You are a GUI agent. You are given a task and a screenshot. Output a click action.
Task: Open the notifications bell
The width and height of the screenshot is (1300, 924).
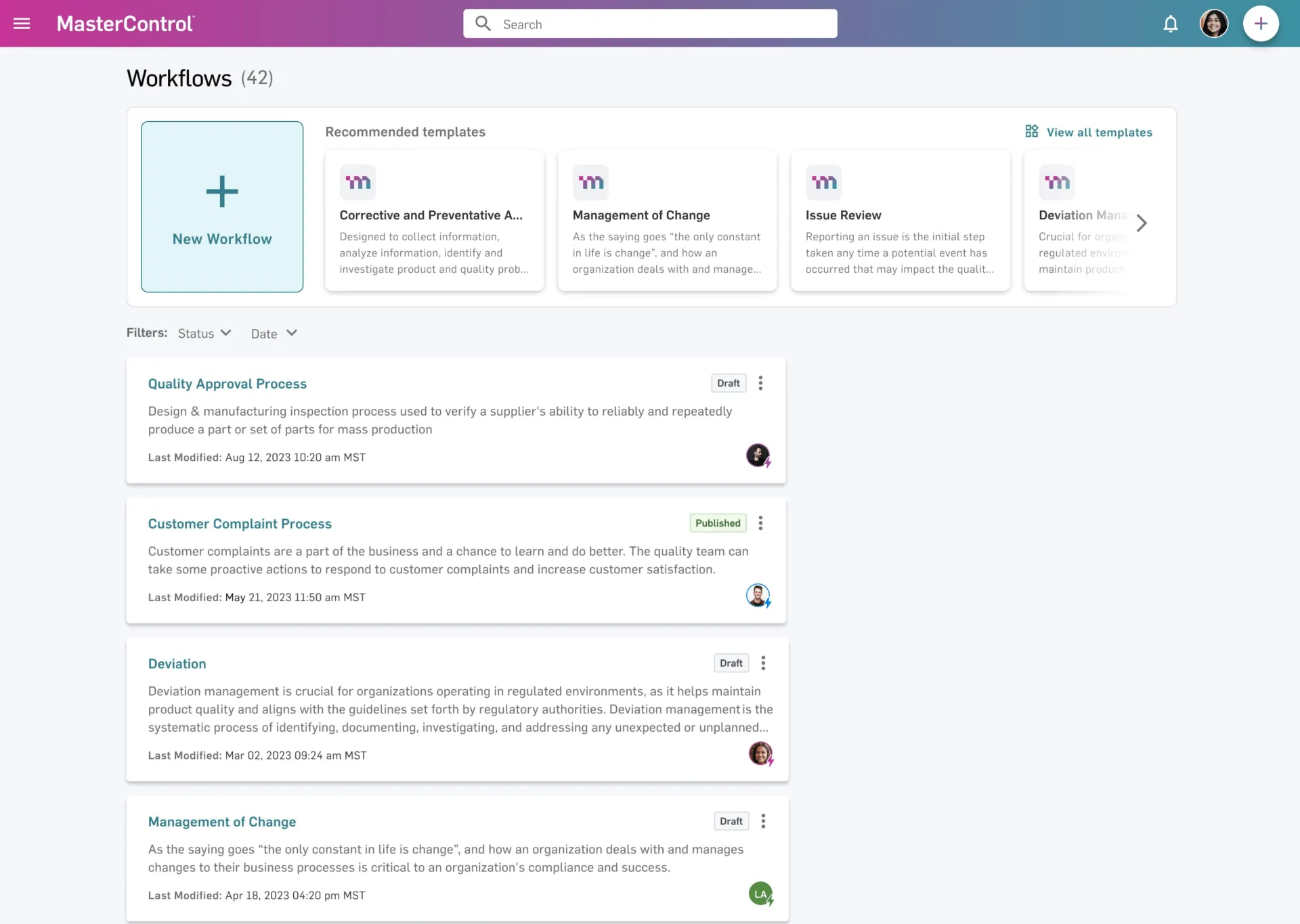tap(1171, 24)
